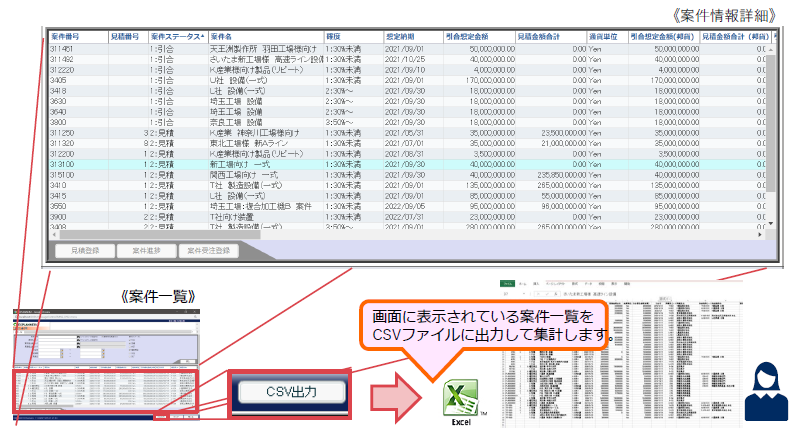Select case number 3415 cell
The image size is (810, 431).
pos(78,196)
